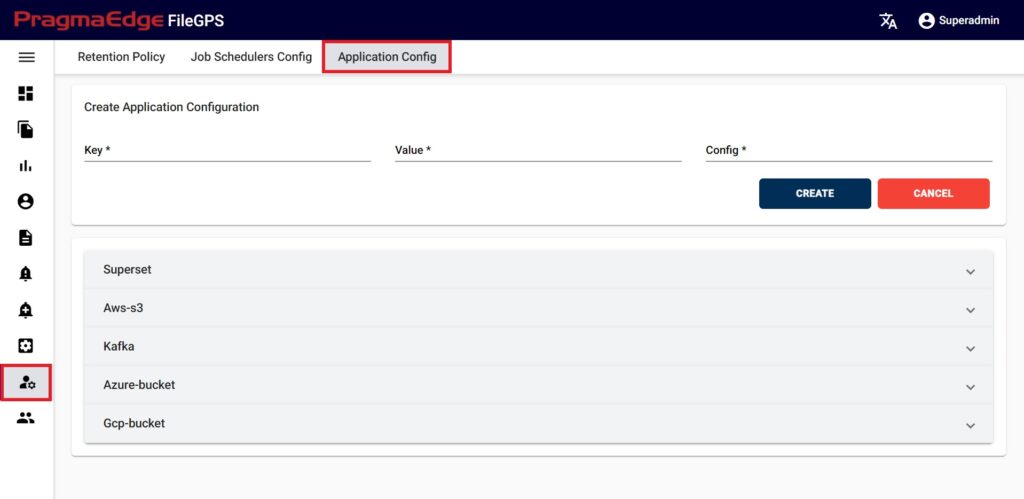Switch to the Retention Policy tab
1024x499 pixels.
121,57
